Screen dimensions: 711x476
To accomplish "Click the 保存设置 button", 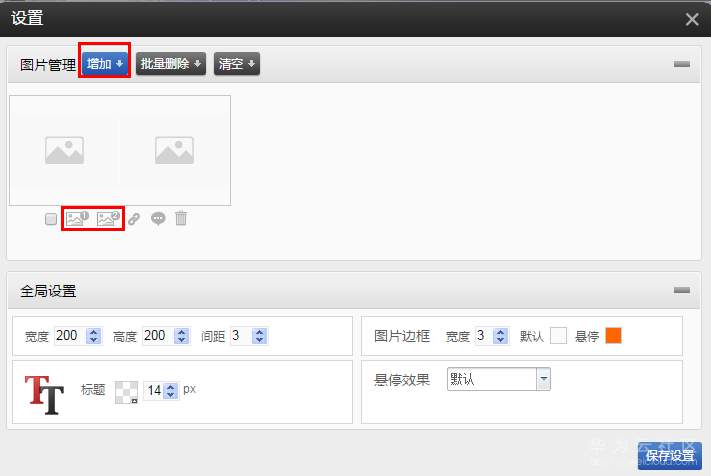I will tap(669, 456).
